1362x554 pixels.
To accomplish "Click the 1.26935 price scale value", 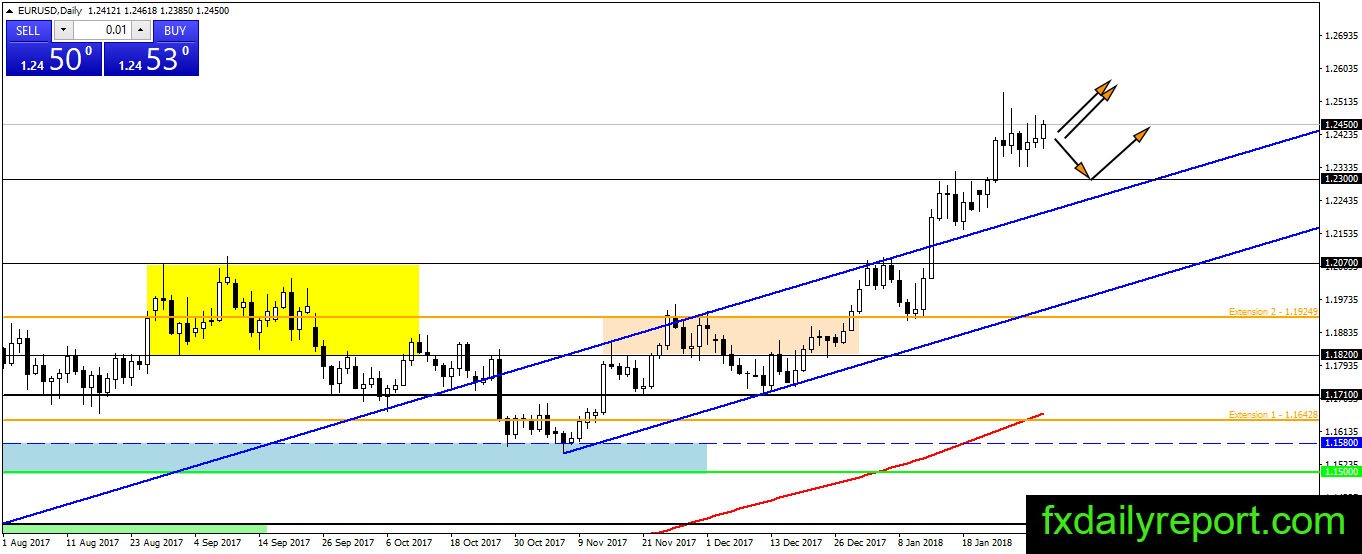I will [x=1341, y=36].
